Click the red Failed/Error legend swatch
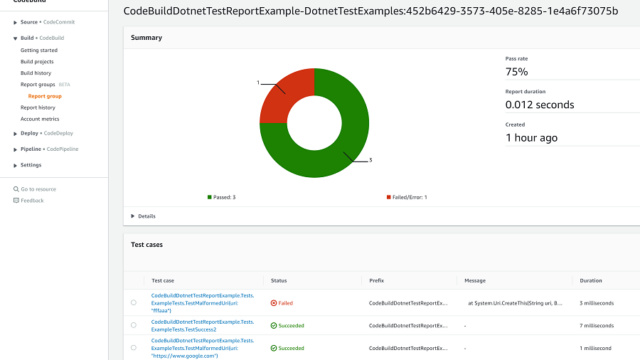 pyautogui.click(x=389, y=197)
